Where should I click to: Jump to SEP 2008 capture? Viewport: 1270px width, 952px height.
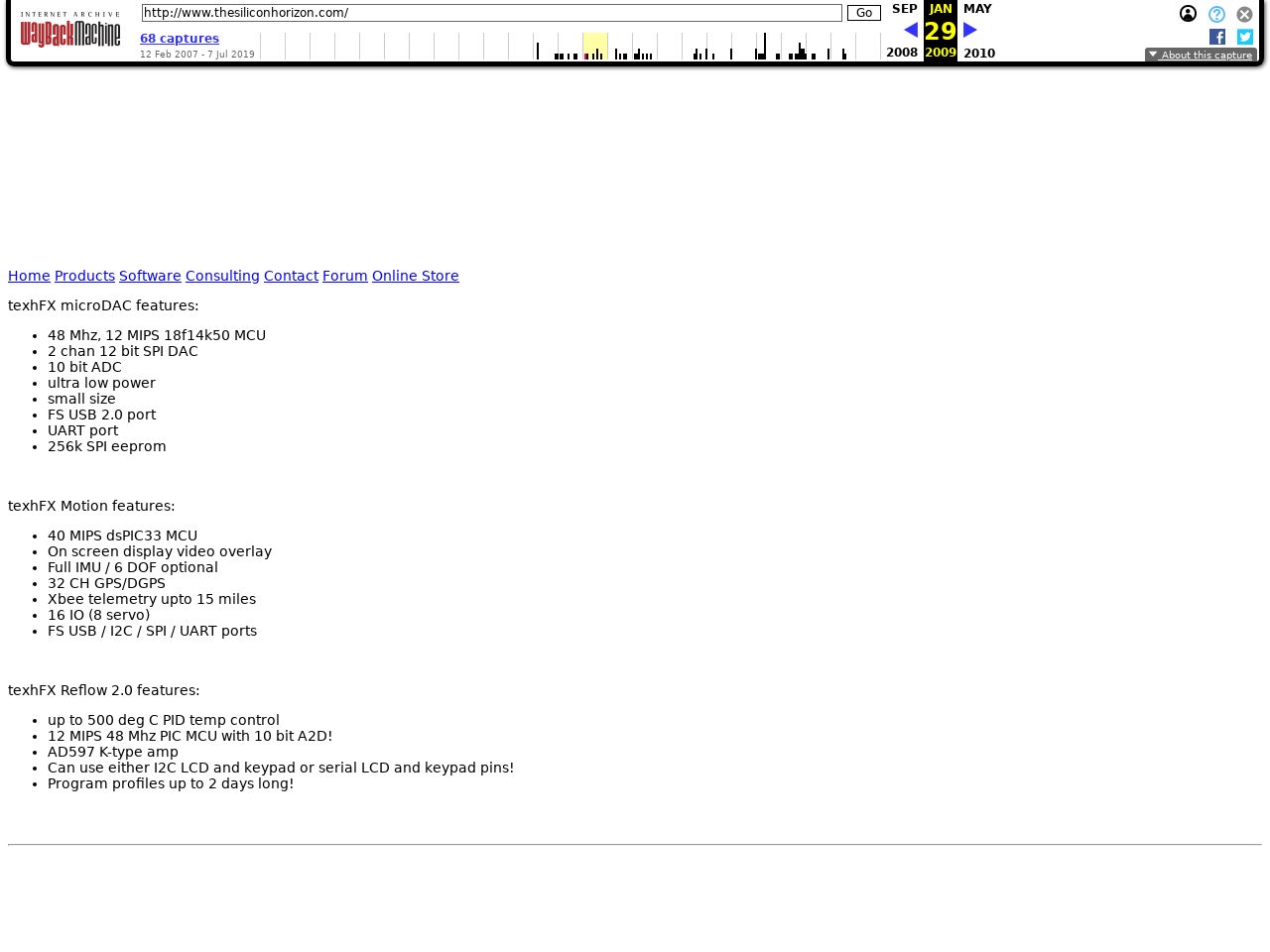[904, 9]
